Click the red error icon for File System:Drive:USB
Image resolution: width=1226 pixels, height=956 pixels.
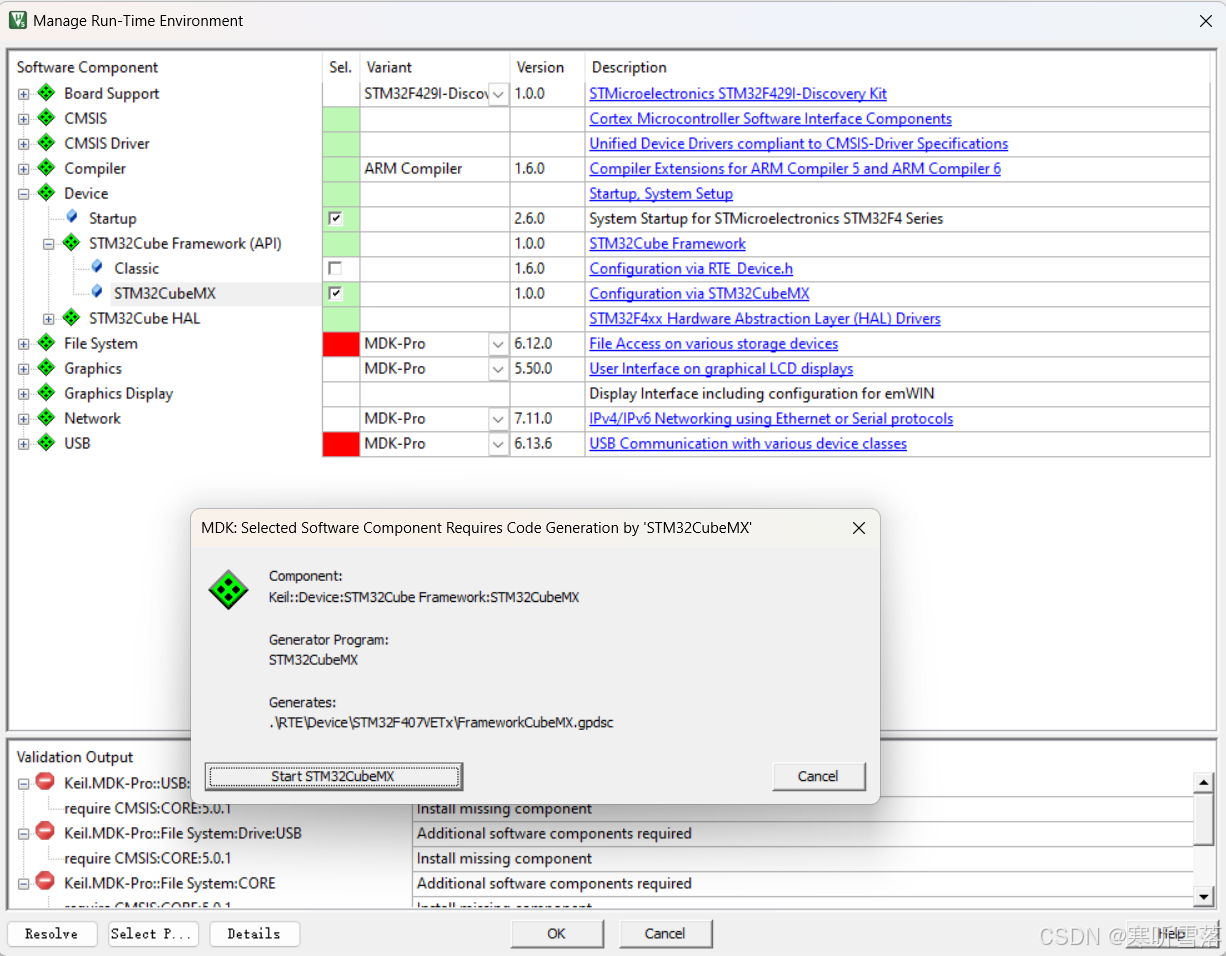45,831
